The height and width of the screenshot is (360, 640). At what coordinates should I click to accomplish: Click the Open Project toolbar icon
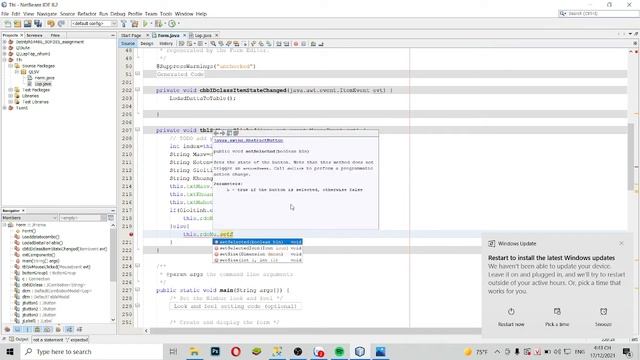click(x=27, y=24)
